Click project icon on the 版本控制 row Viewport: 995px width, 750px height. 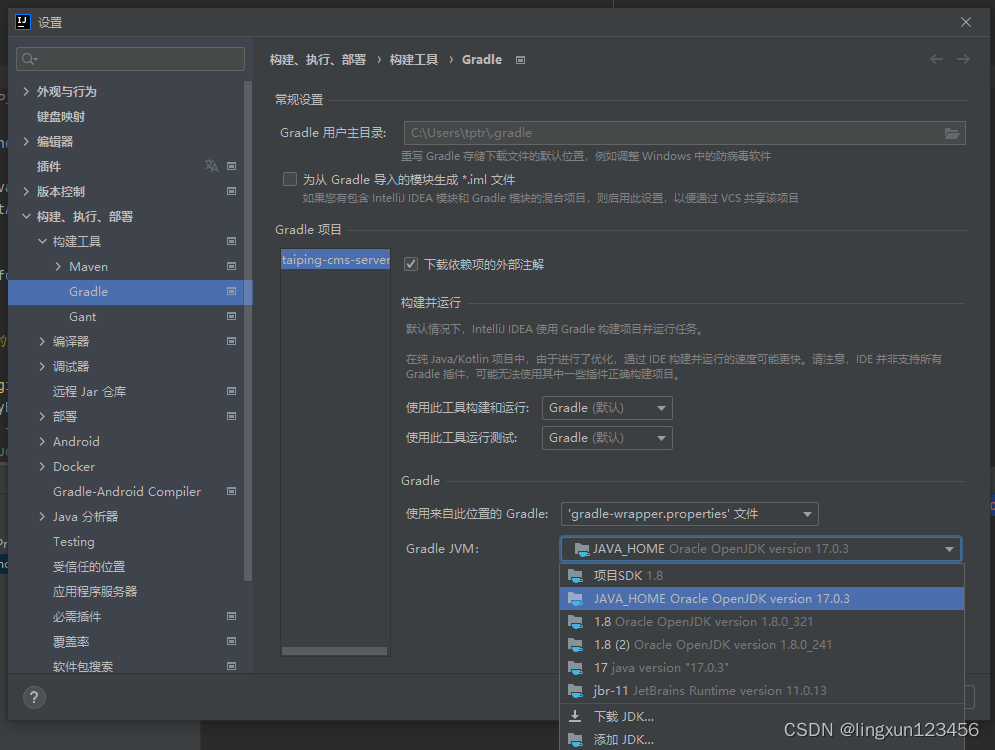232,191
